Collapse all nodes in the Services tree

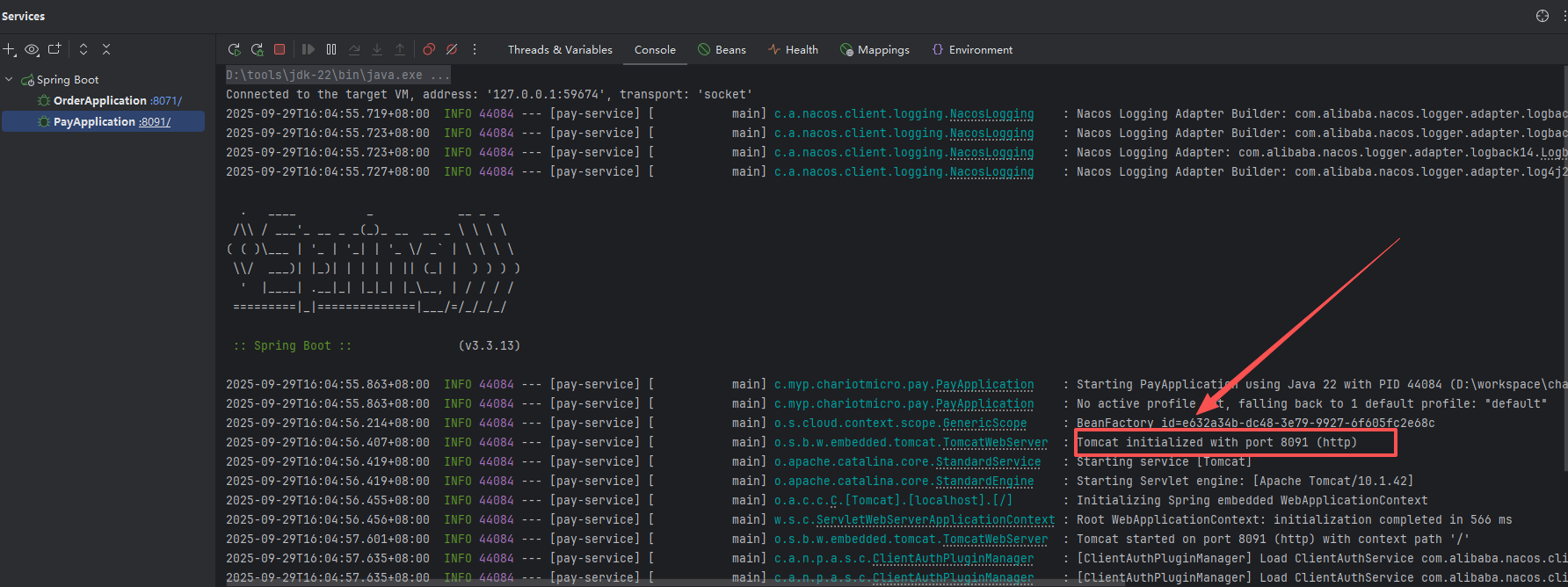pos(106,49)
